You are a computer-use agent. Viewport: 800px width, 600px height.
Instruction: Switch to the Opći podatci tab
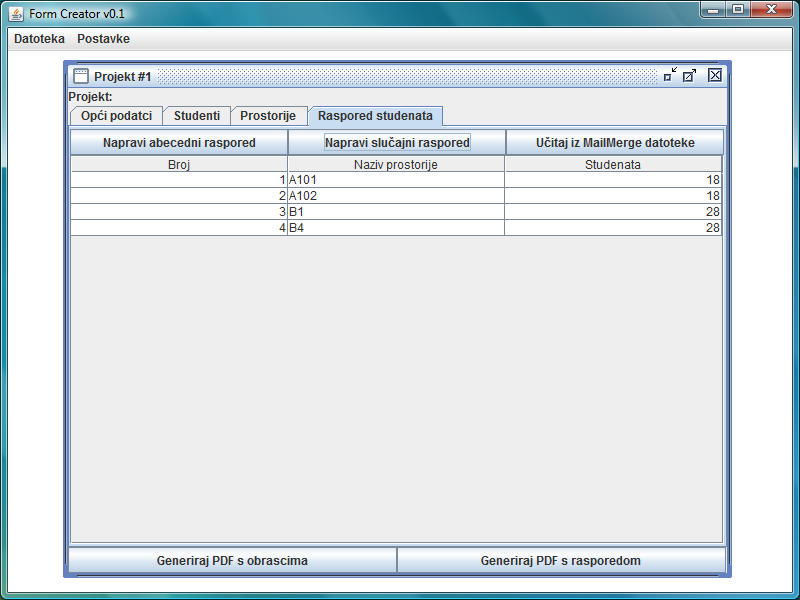[116, 116]
